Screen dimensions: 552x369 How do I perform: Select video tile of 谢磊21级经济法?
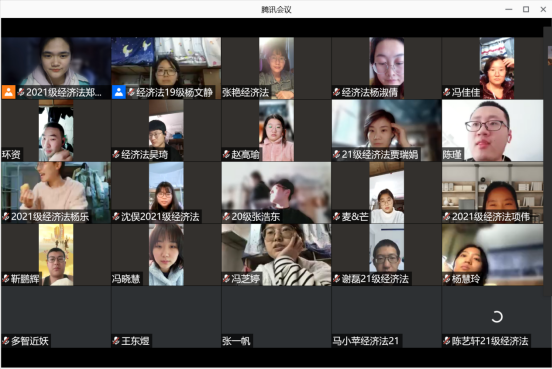click(x=387, y=255)
